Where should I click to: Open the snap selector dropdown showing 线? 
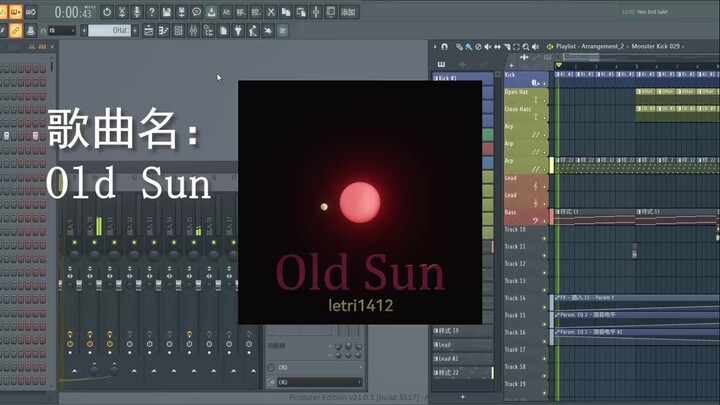coord(62,31)
